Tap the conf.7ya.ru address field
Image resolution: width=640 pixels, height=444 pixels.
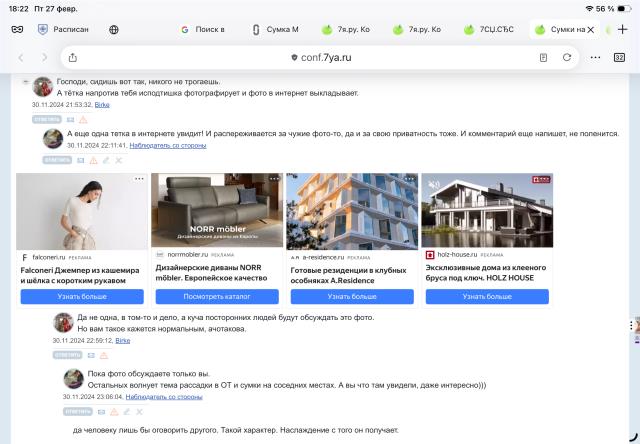320,57
